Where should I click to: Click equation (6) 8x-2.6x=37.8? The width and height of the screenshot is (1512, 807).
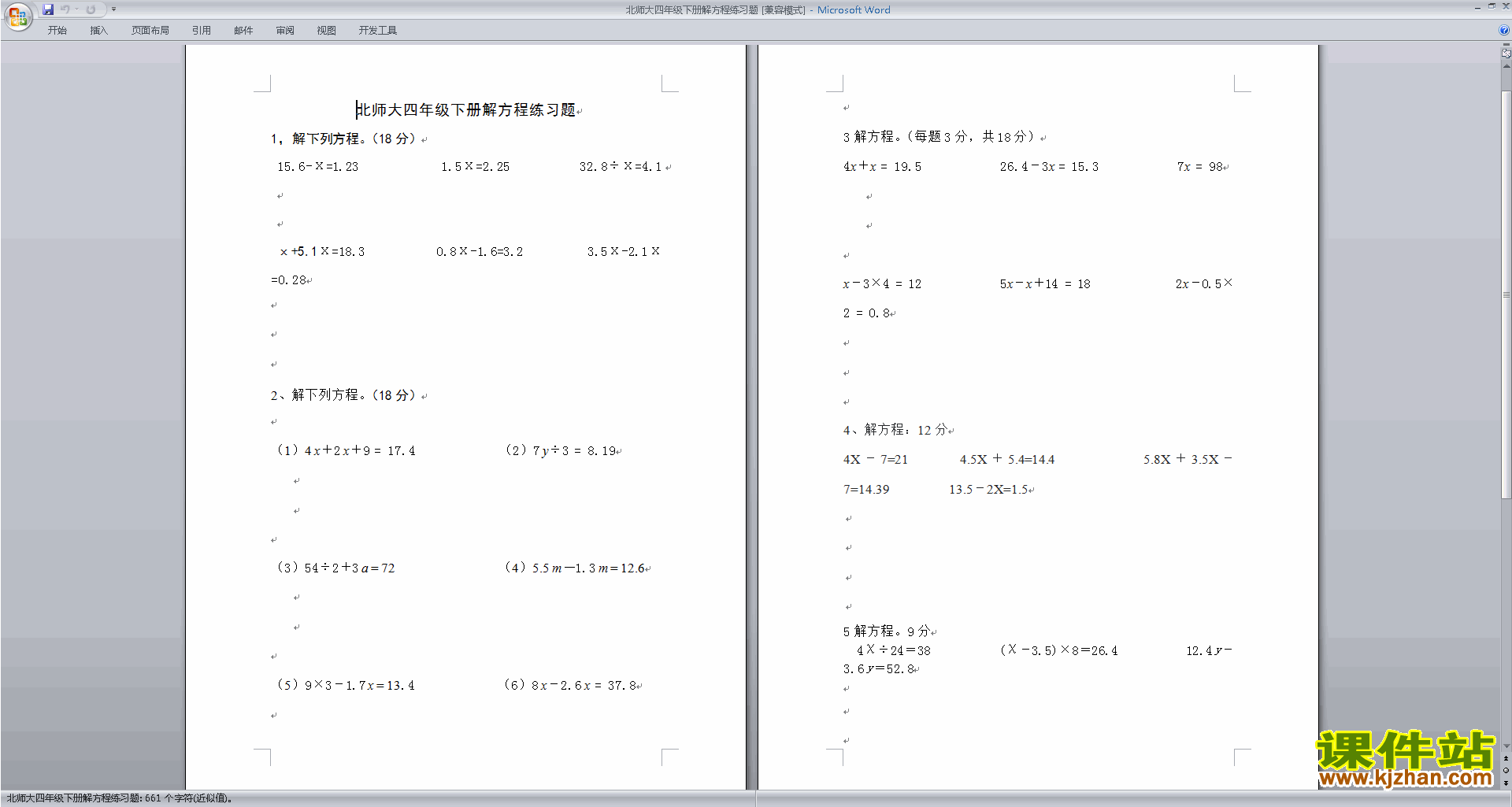pyautogui.click(x=571, y=685)
